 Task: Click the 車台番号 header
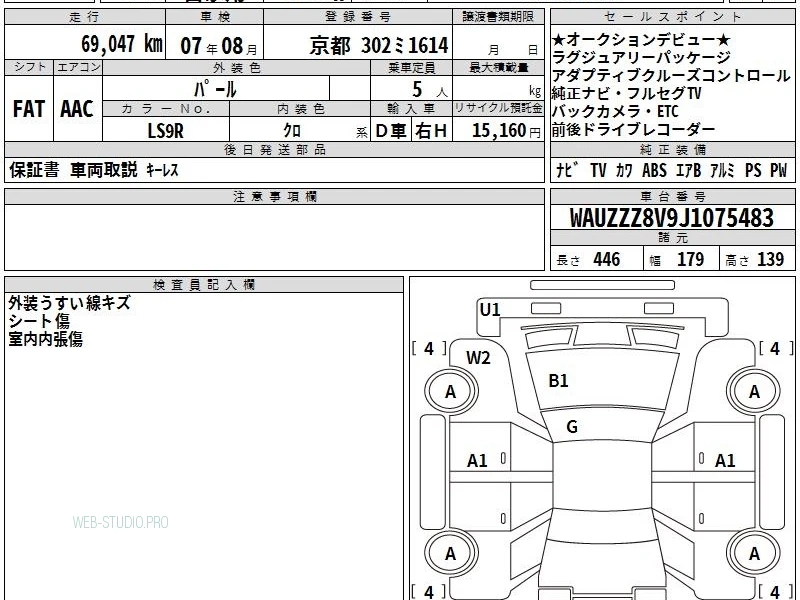672,196
